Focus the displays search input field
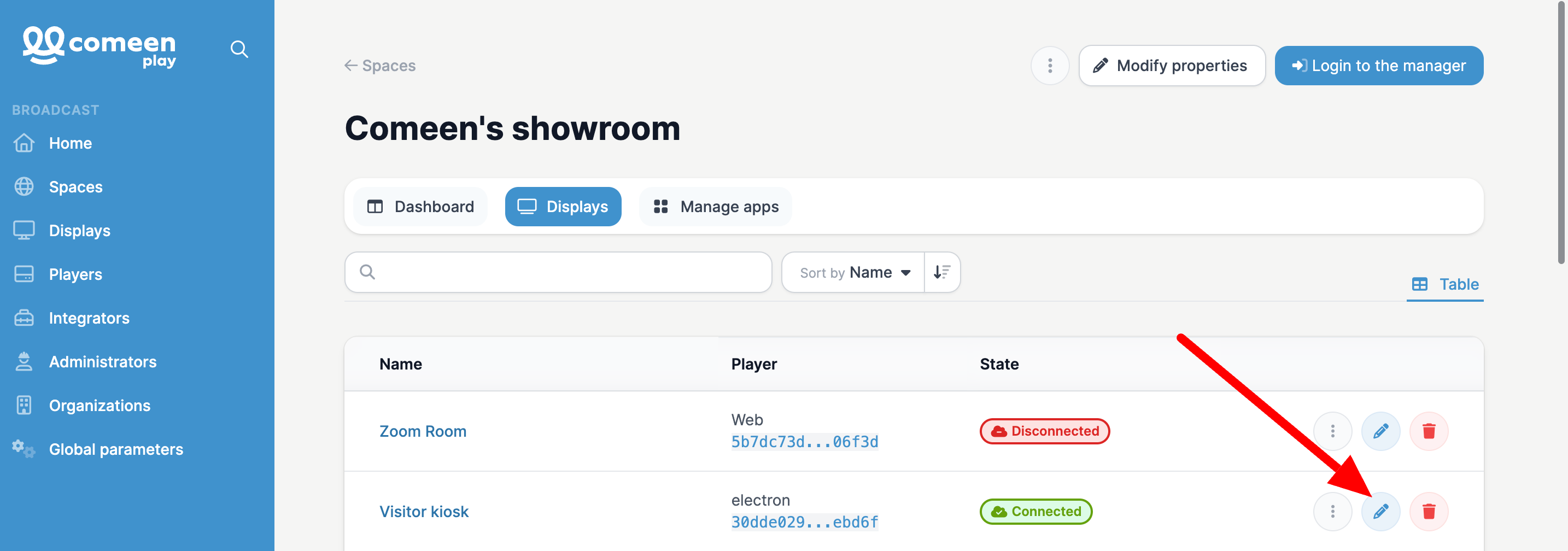The height and width of the screenshot is (551, 1568). pyautogui.click(x=558, y=272)
